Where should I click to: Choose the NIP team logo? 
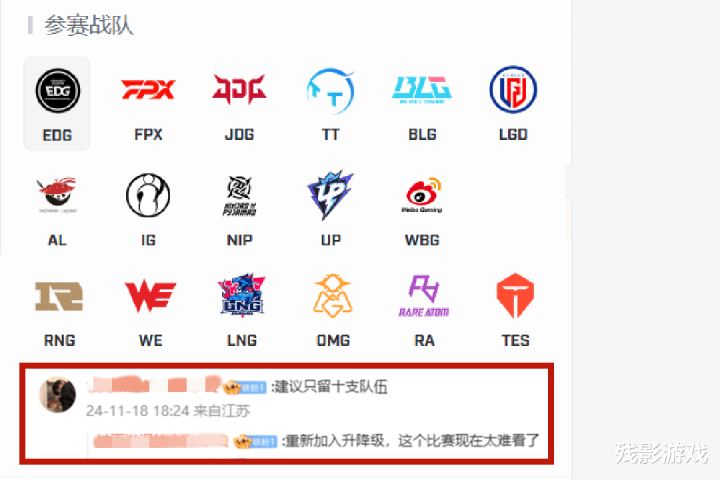[239, 195]
